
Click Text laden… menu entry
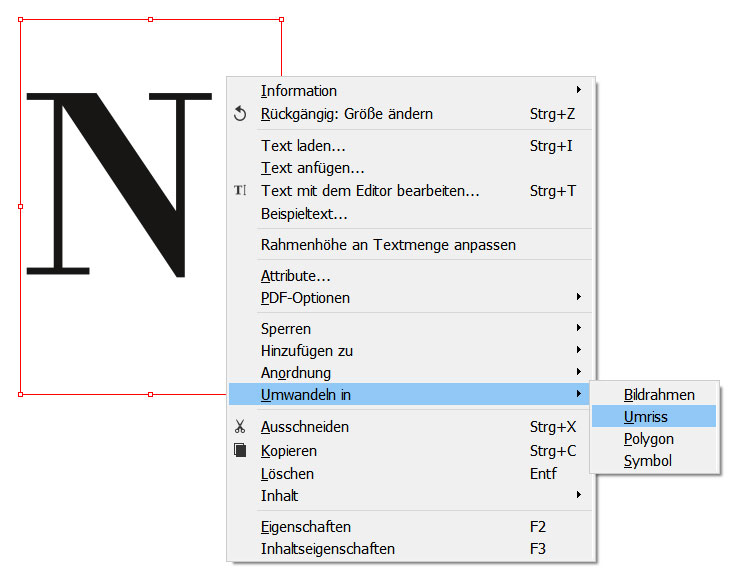pyautogui.click(x=303, y=146)
